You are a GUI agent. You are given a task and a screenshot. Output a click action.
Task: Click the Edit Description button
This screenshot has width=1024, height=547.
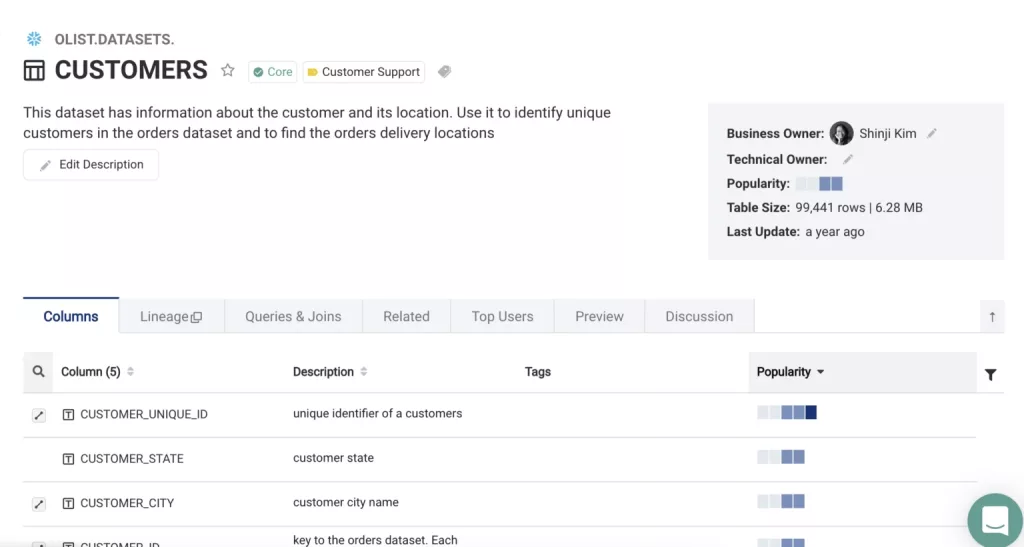91,164
